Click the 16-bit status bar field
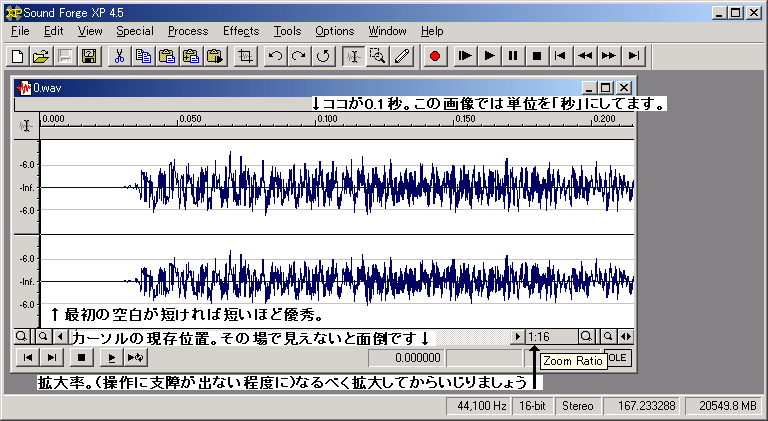 point(532,406)
